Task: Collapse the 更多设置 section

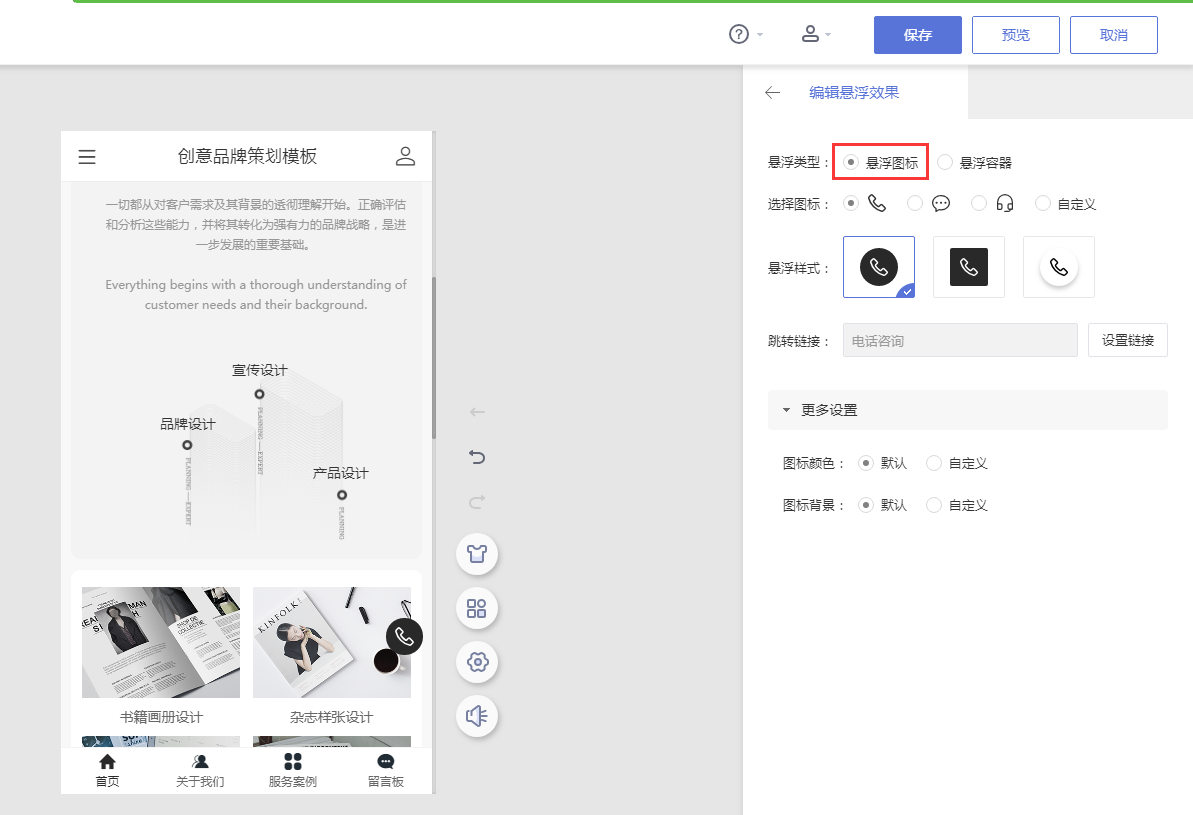Action: tap(967, 410)
